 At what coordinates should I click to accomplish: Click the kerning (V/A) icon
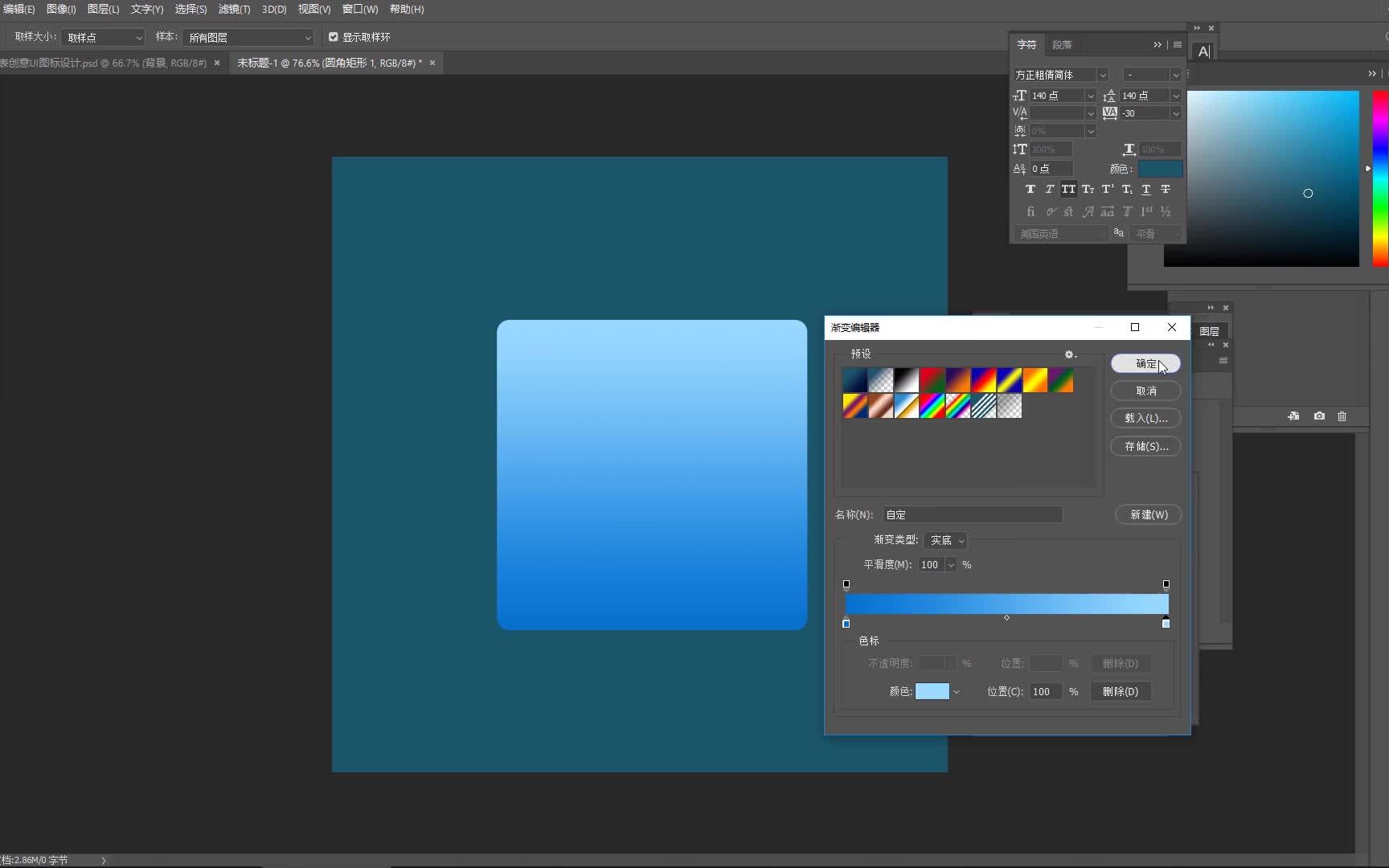(x=1019, y=113)
